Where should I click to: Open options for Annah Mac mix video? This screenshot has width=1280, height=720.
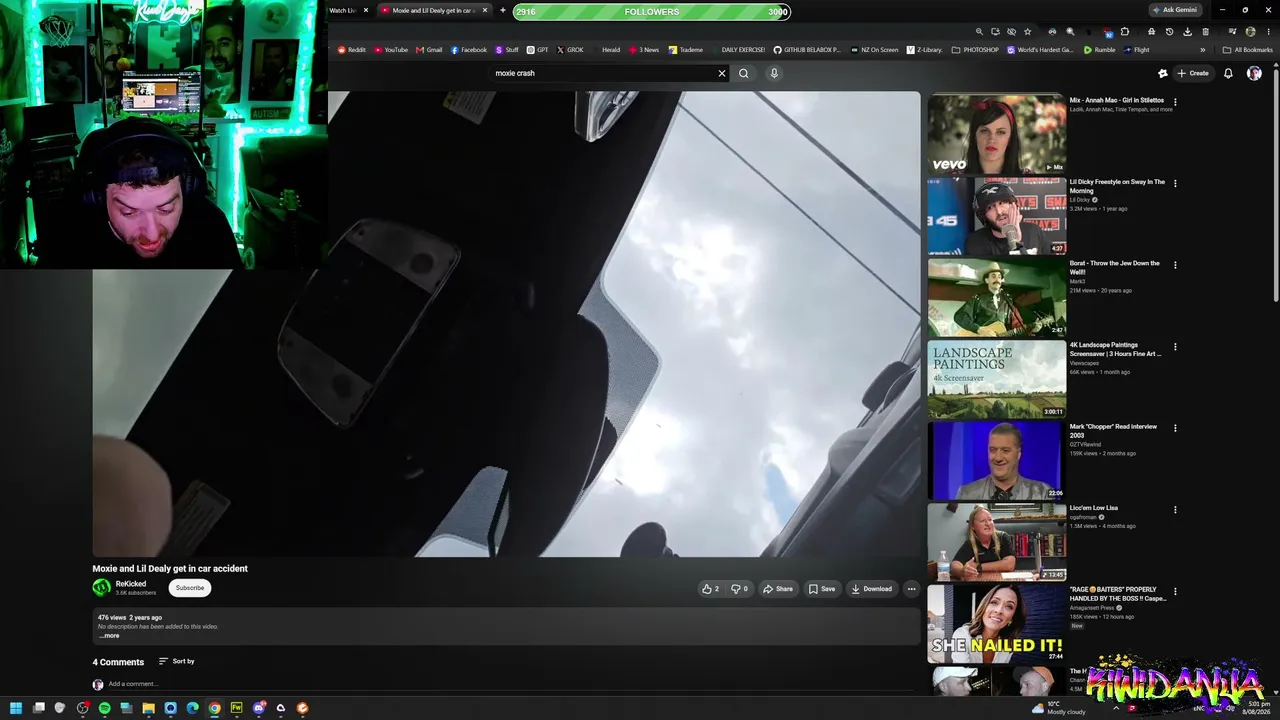click(x=1175, y=102)
